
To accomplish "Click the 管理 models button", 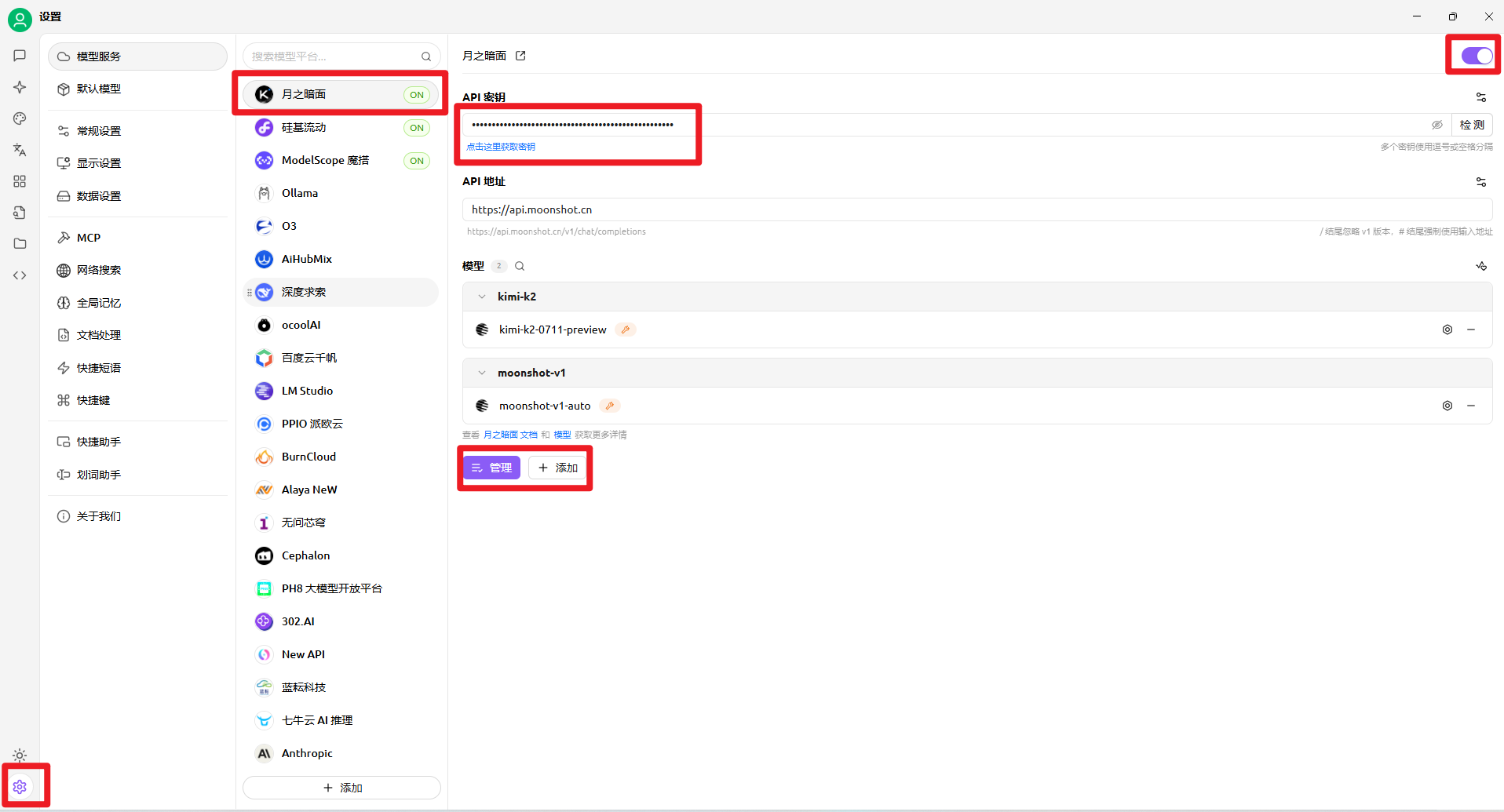I will pos(491,468).
